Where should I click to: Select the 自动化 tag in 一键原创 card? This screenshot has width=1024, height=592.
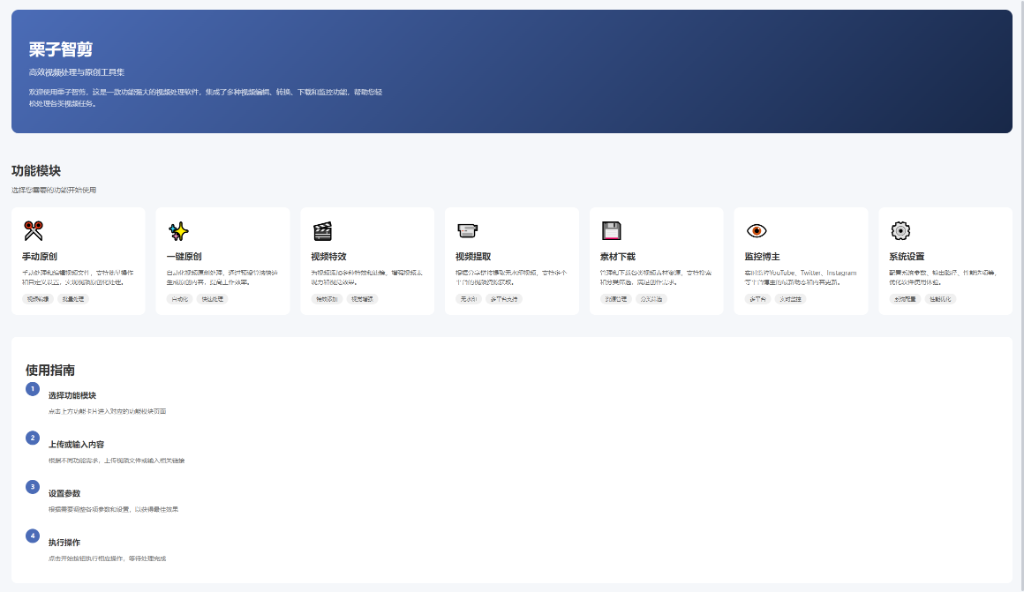[x=180, y=299]
